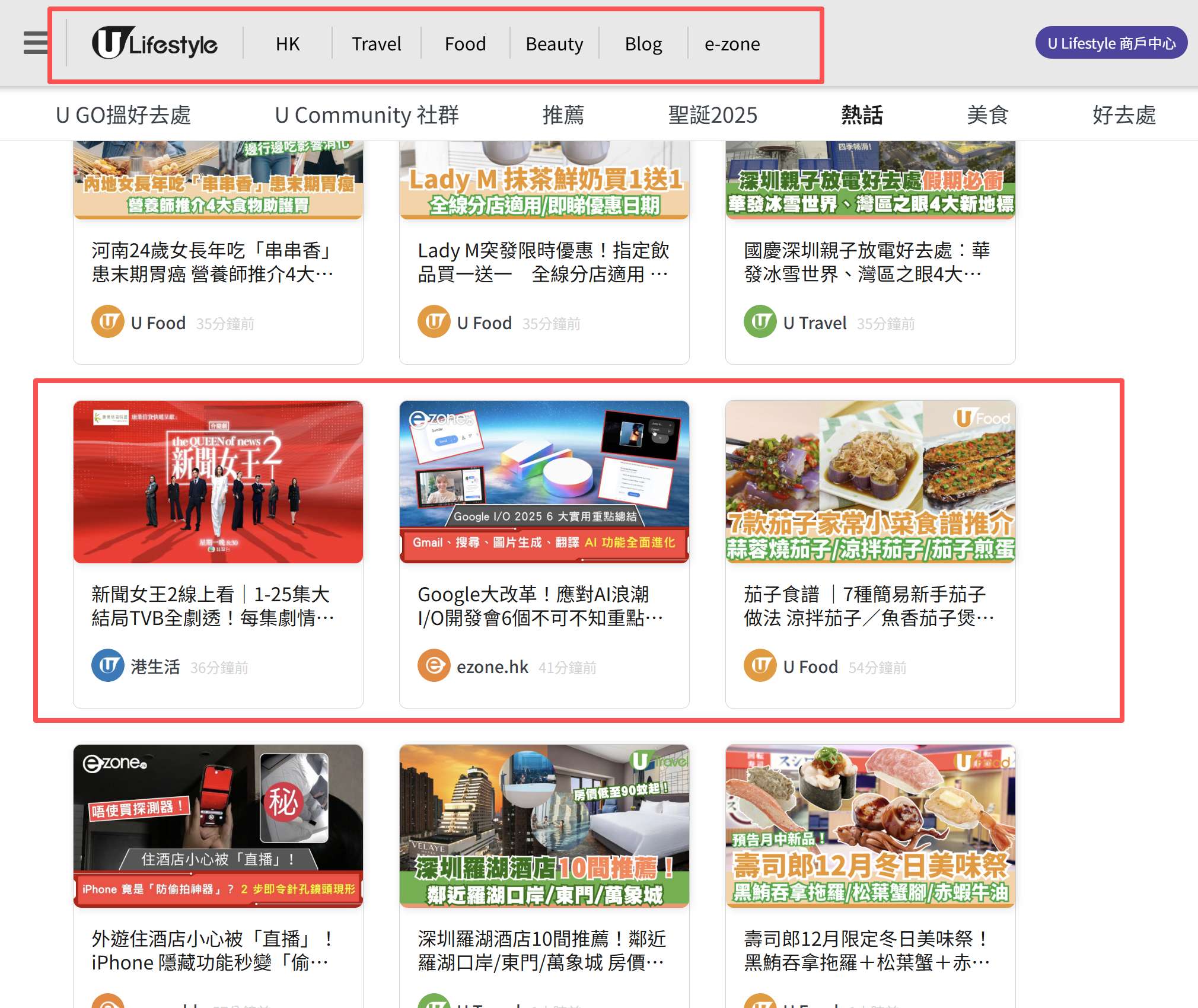The image size is (1198, 1008).
Task: Open the 壽司郎12月冬日美味祭 thumbnail
Action: (x=870, y=825)
